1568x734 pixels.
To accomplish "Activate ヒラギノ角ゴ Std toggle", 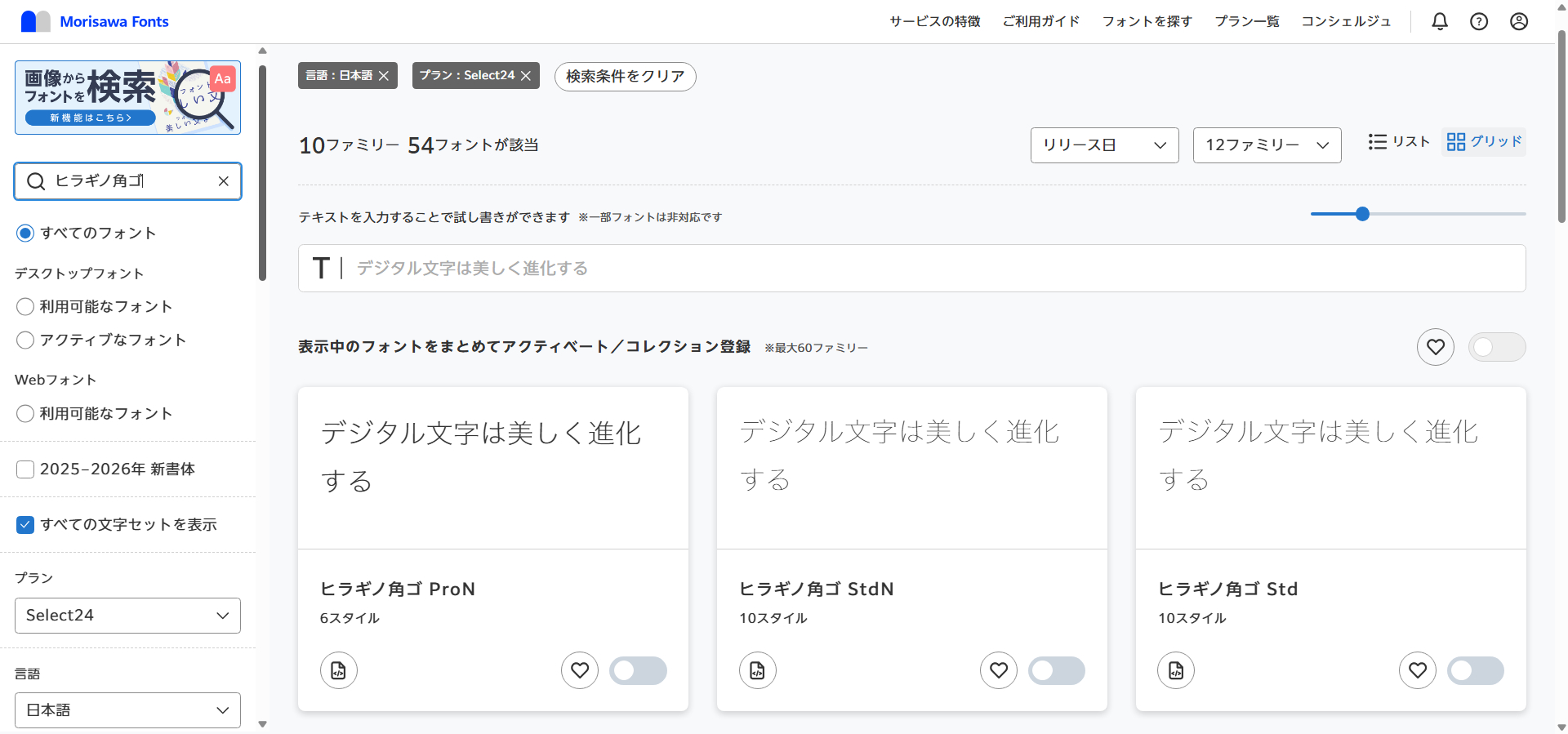I will pos(1476,671).
